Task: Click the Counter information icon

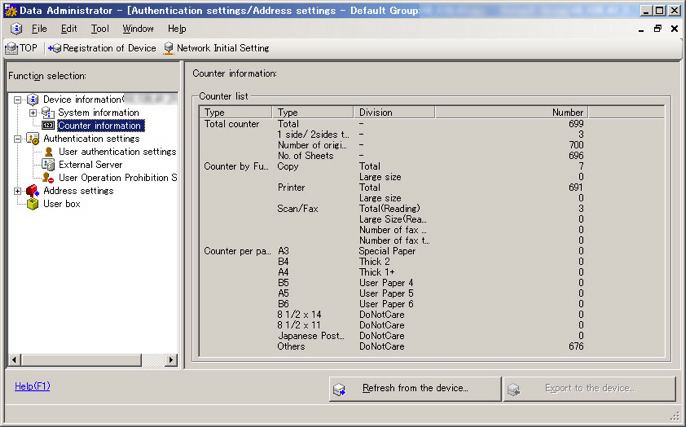Action: pyautogui.click(x=48, y=126)
